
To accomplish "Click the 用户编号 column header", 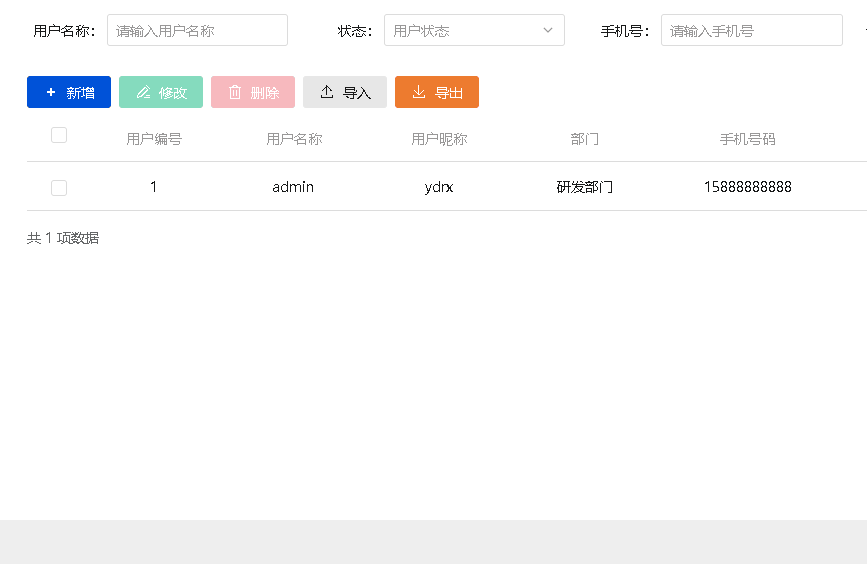I will [154, 139].
